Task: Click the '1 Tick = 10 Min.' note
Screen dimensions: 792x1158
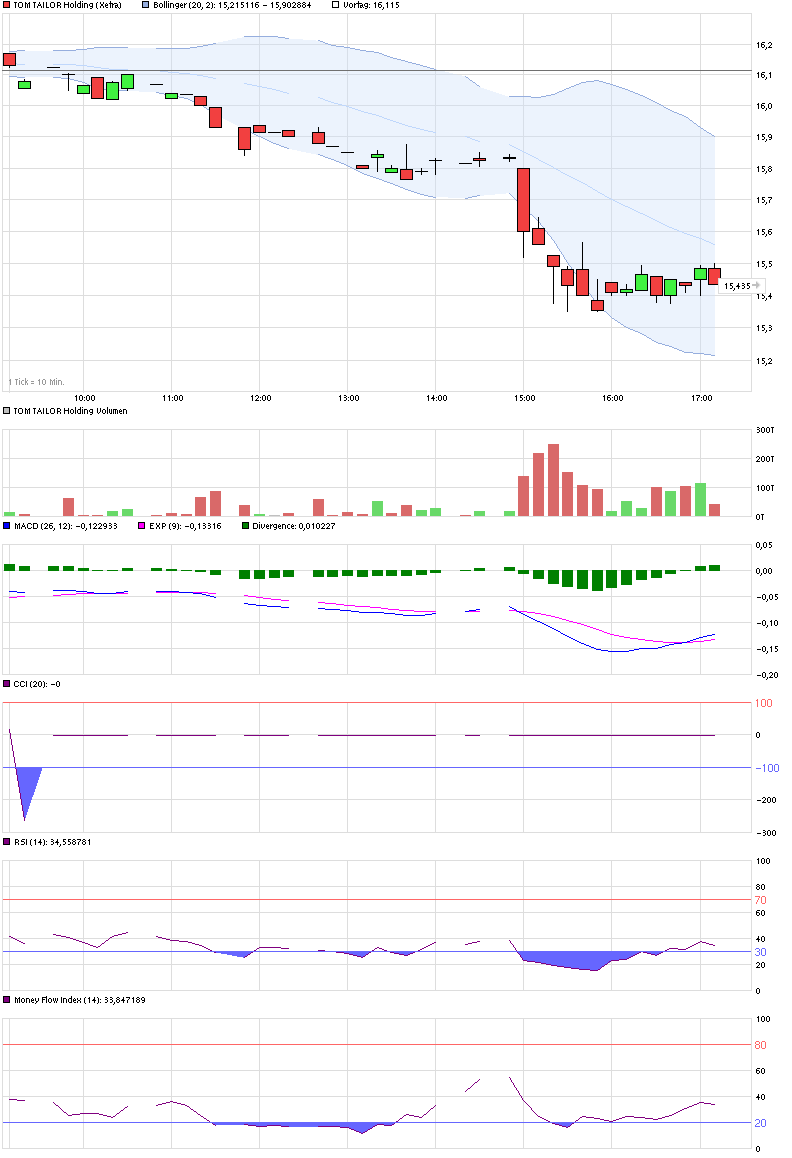Action: click(36, 382)
